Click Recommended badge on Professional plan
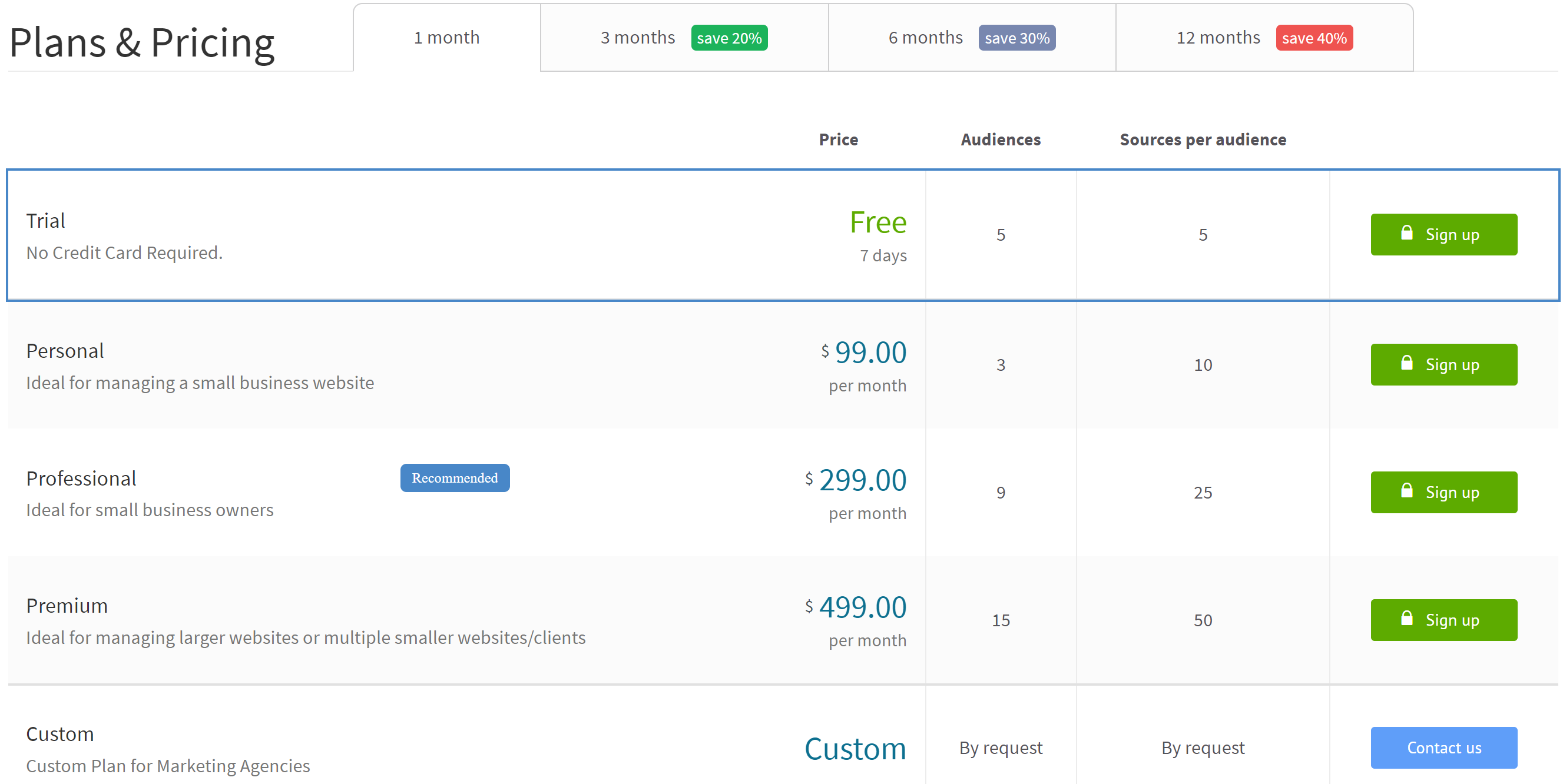Screen dimensions: 1563x784 coord(454,478)
